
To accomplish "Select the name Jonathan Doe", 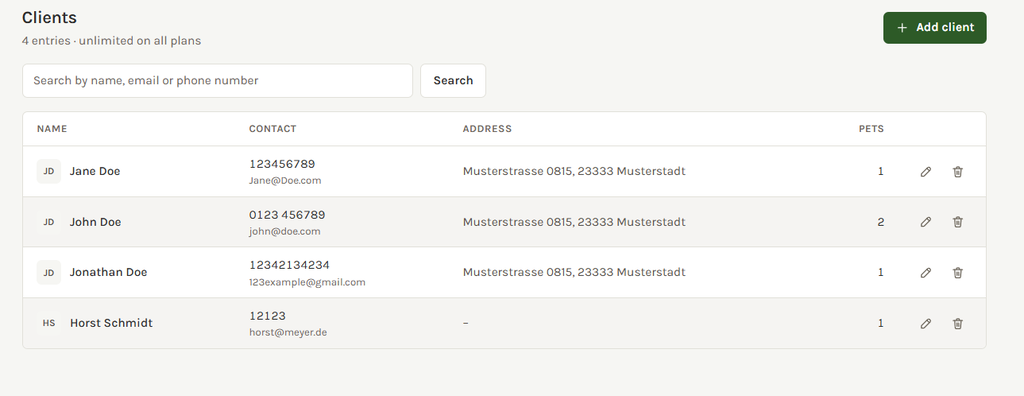I will tap(108, 272).
